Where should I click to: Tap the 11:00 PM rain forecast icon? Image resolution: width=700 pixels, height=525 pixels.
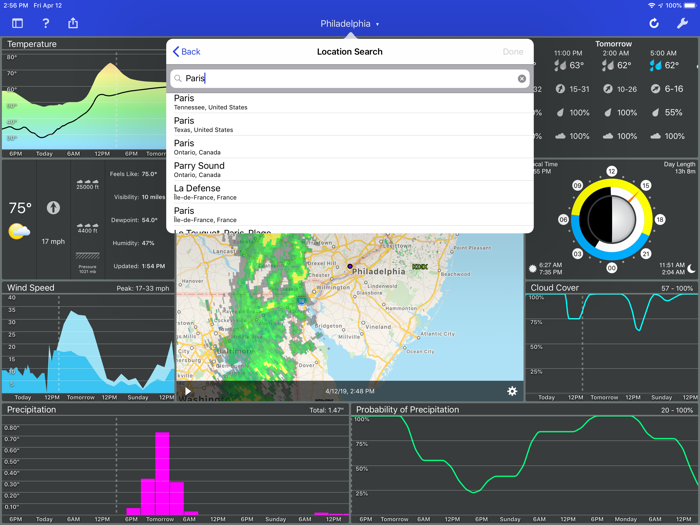click(x=560, y=66)
